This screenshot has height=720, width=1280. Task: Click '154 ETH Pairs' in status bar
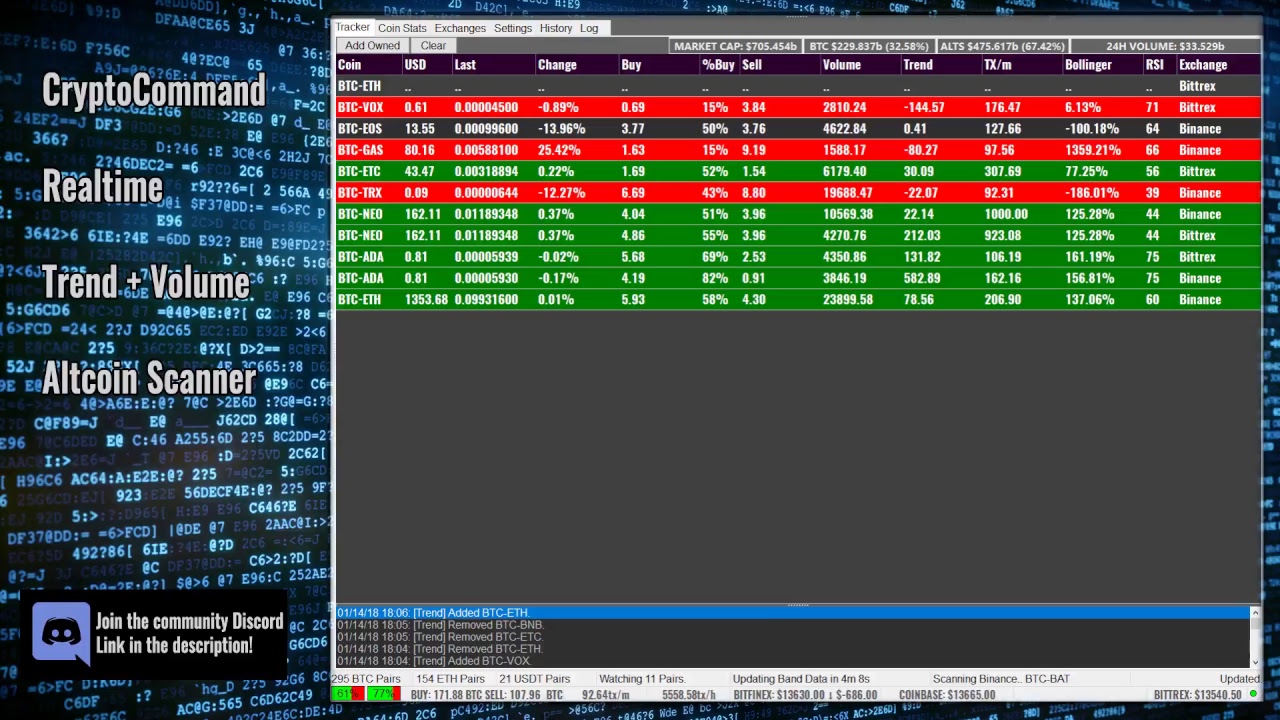[450, 679]
